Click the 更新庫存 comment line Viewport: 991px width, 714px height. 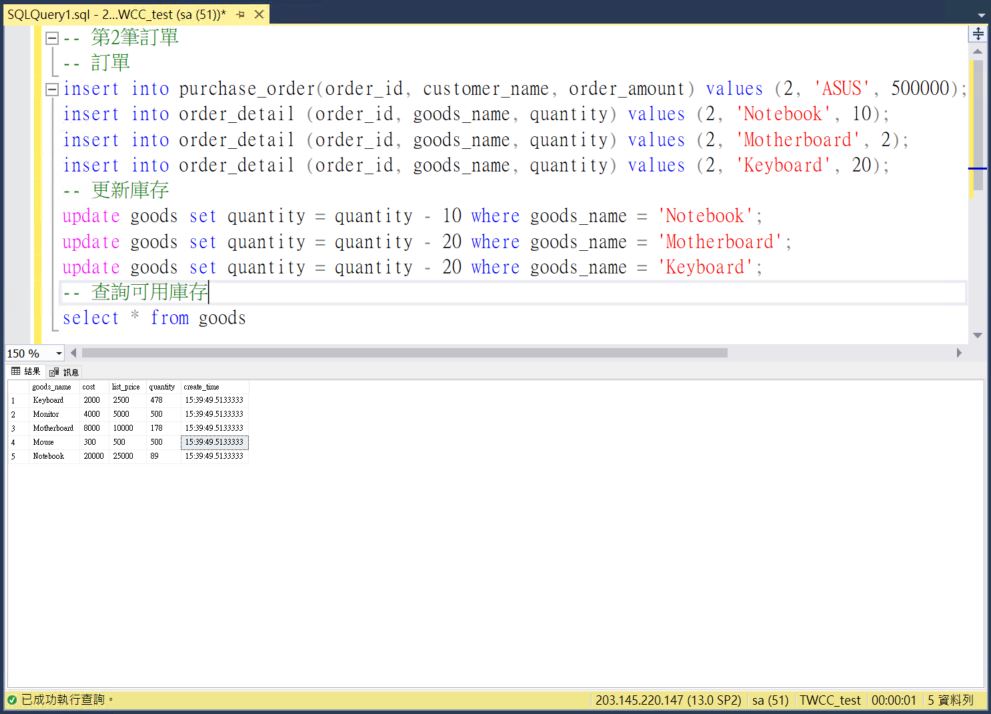pyautogui.click(x=116, y=190)
